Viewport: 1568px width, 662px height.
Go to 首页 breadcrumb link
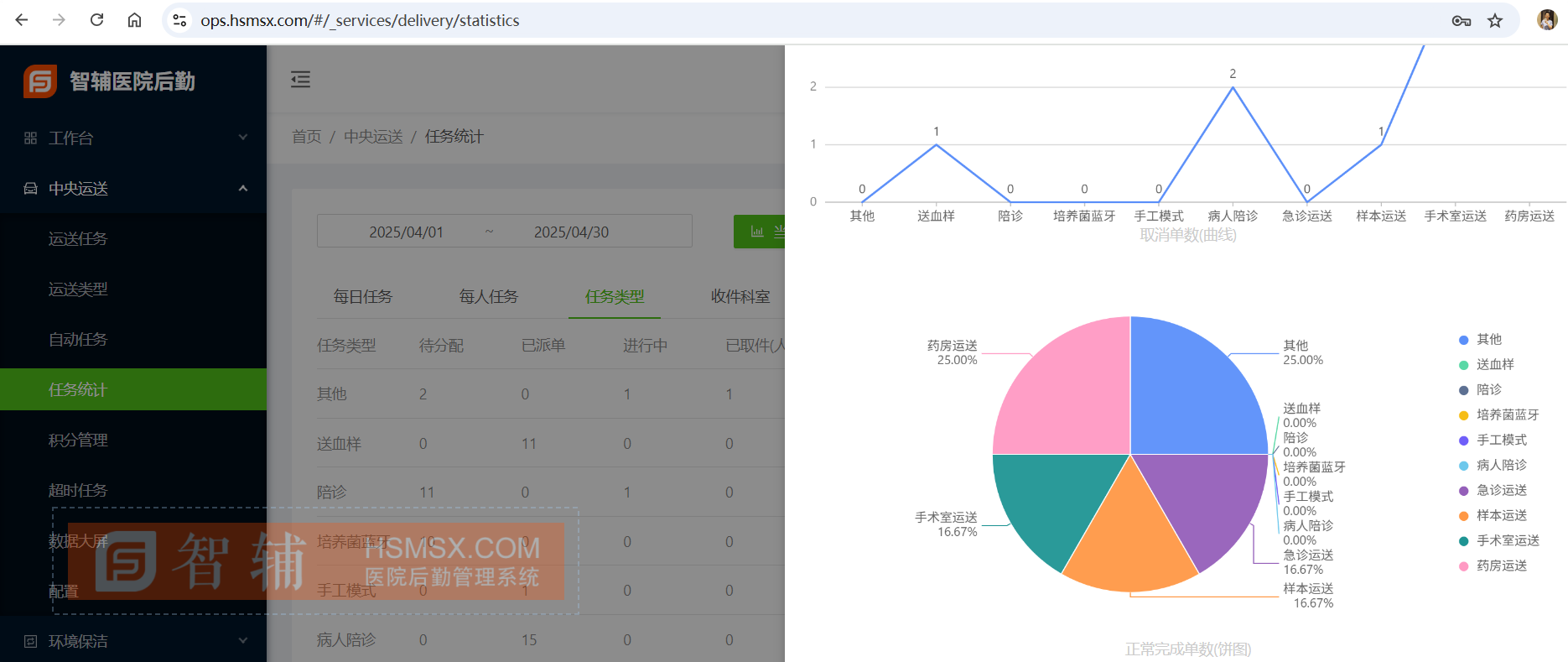(x=306, y=136)
